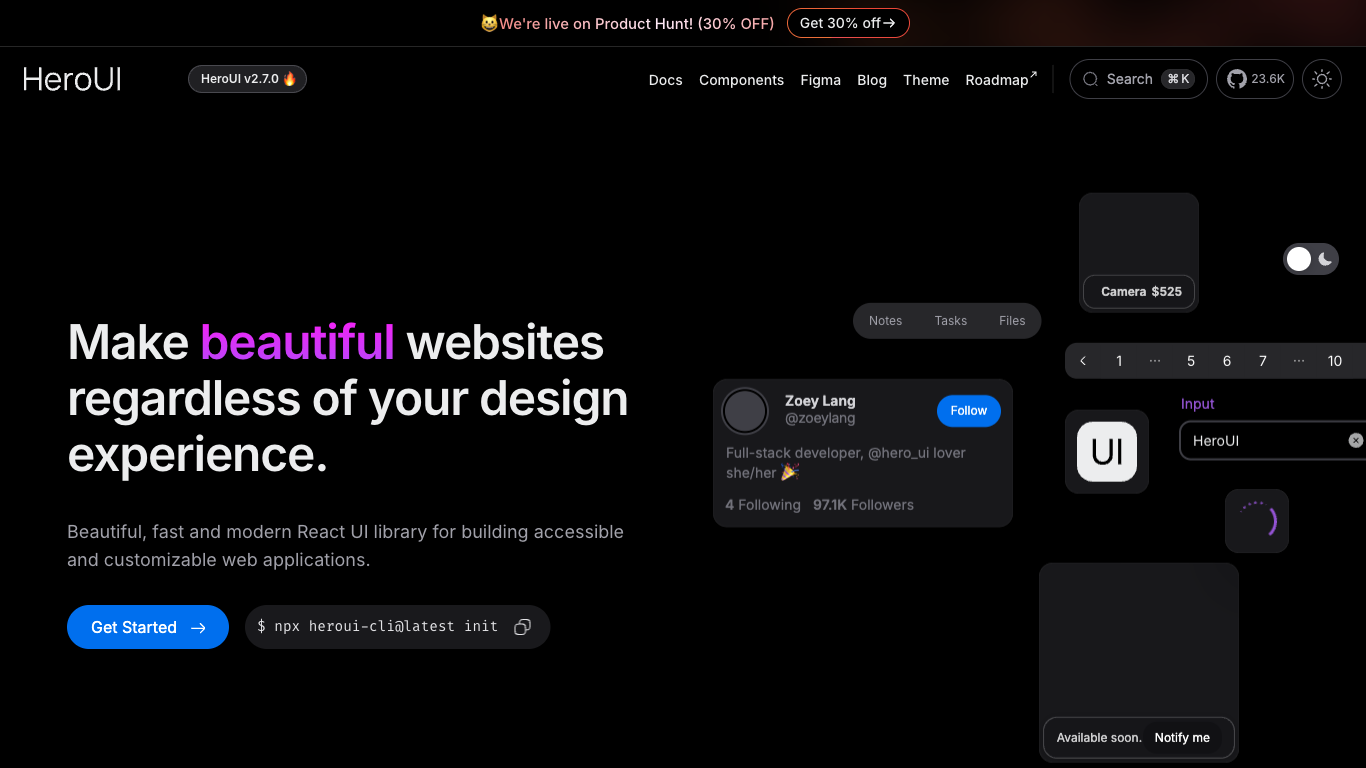This screenshot has width=1366, height=768.
Task: Follow Zoey Lang
Action: pyautogui.click(x=969, y=411)
